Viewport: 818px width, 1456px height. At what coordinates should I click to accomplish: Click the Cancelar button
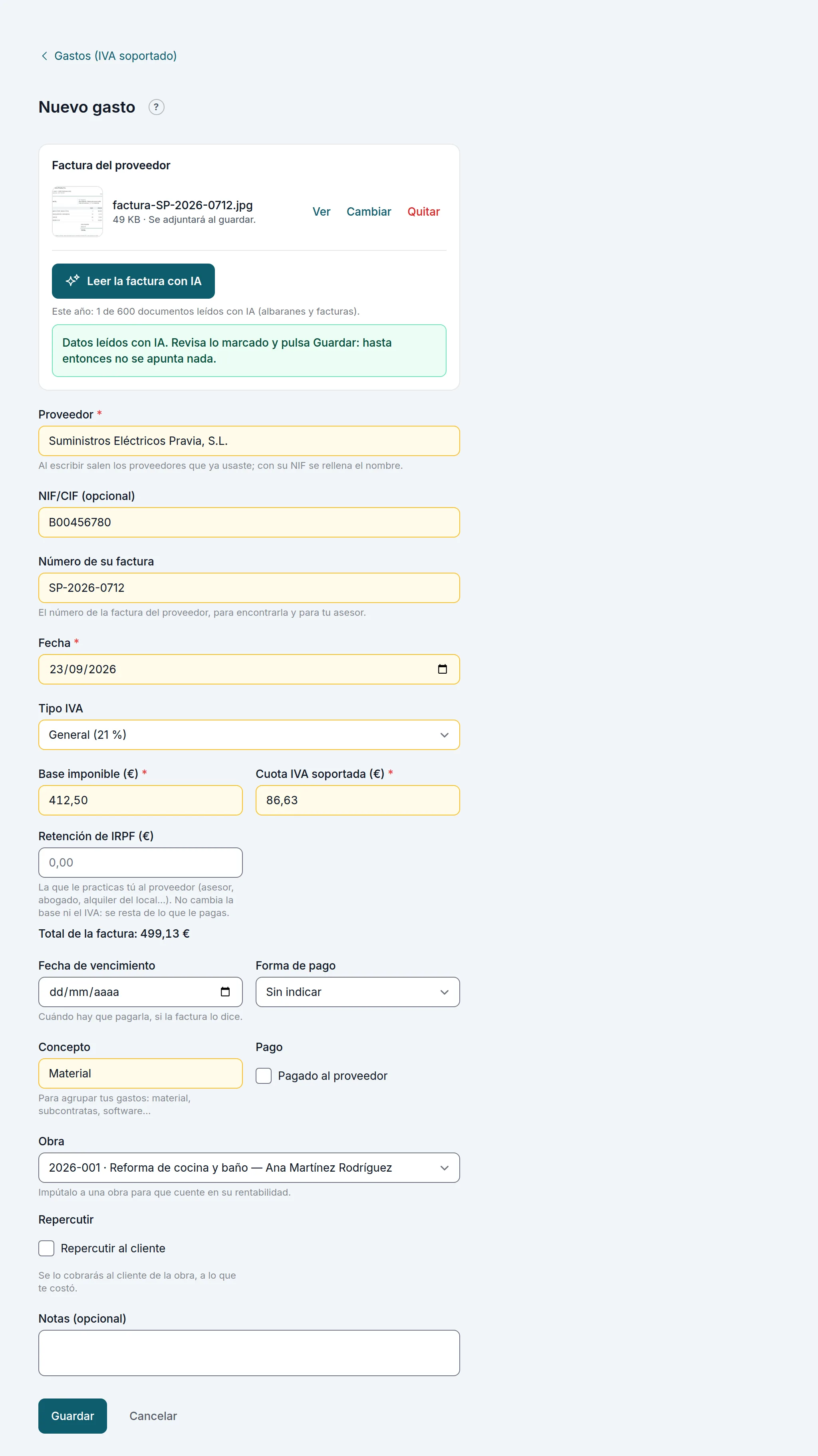(x=153, y=1416)
